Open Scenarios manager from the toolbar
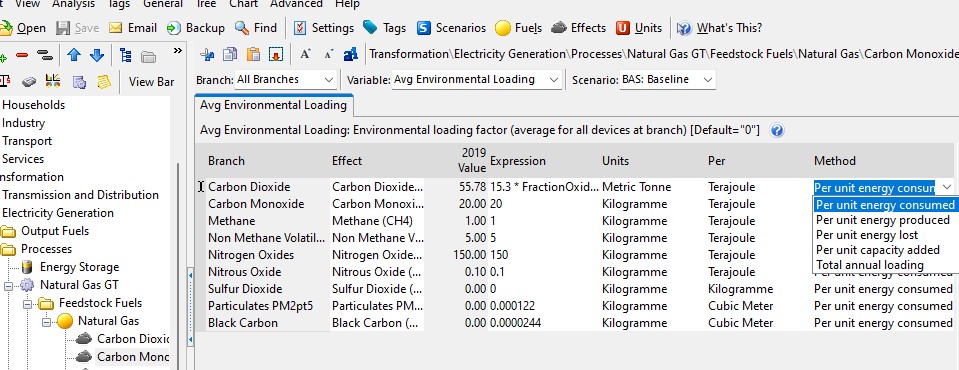 click(451, 28)
